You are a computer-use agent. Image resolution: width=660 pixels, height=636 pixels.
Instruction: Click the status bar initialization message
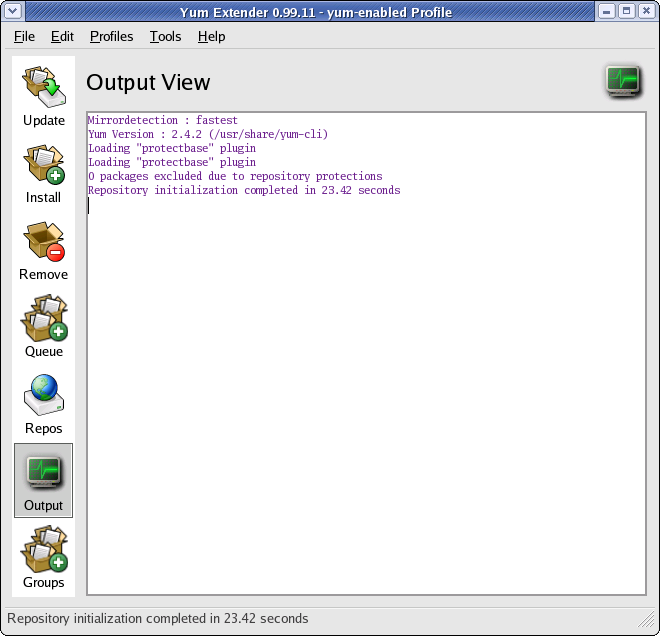158,618
